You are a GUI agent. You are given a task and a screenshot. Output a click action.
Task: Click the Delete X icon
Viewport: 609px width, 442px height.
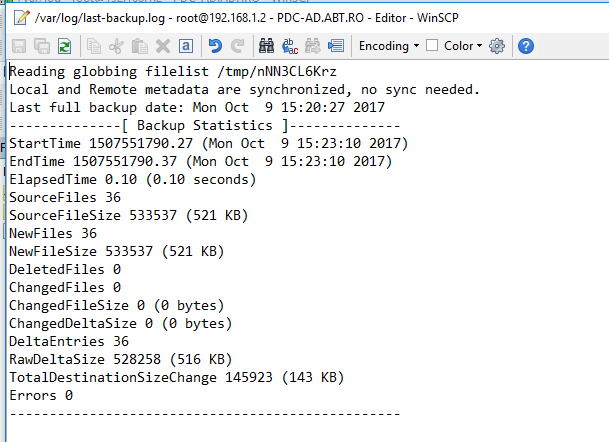point(163,46)
